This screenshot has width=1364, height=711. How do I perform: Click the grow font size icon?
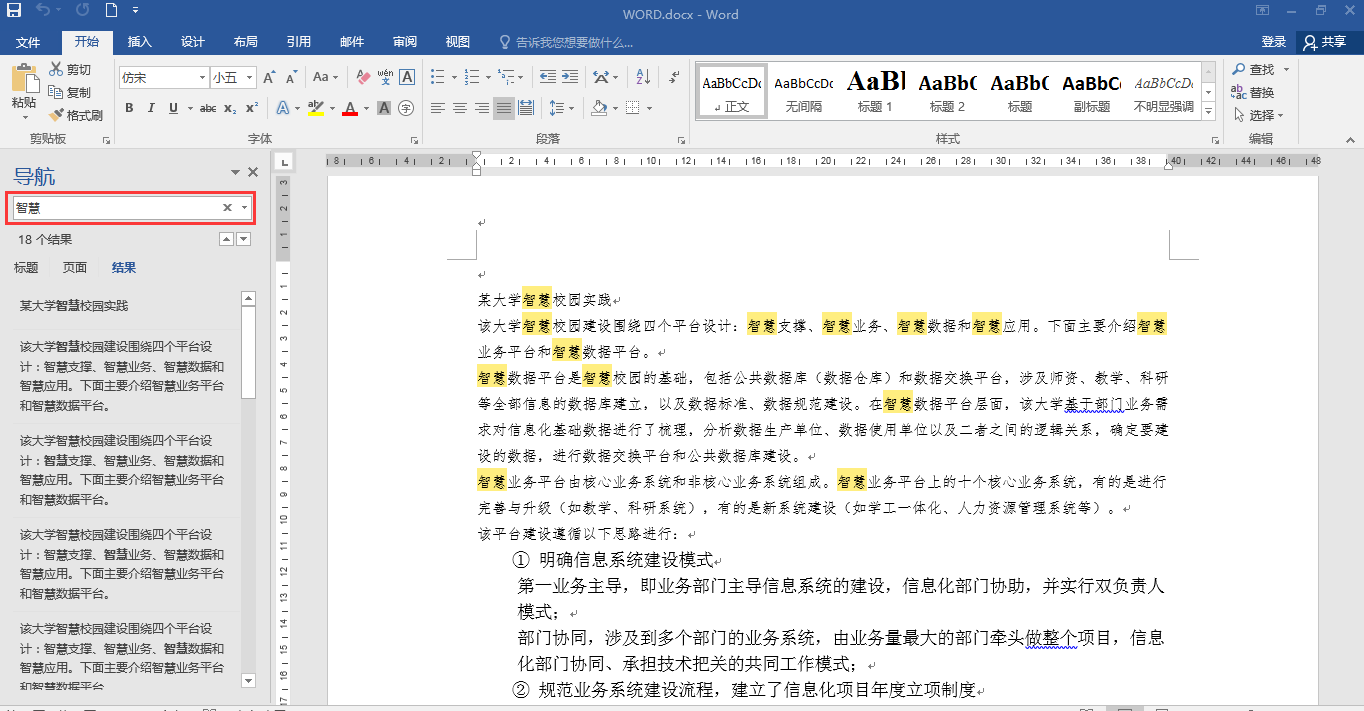pyautogui.click(x=269, y=77)
